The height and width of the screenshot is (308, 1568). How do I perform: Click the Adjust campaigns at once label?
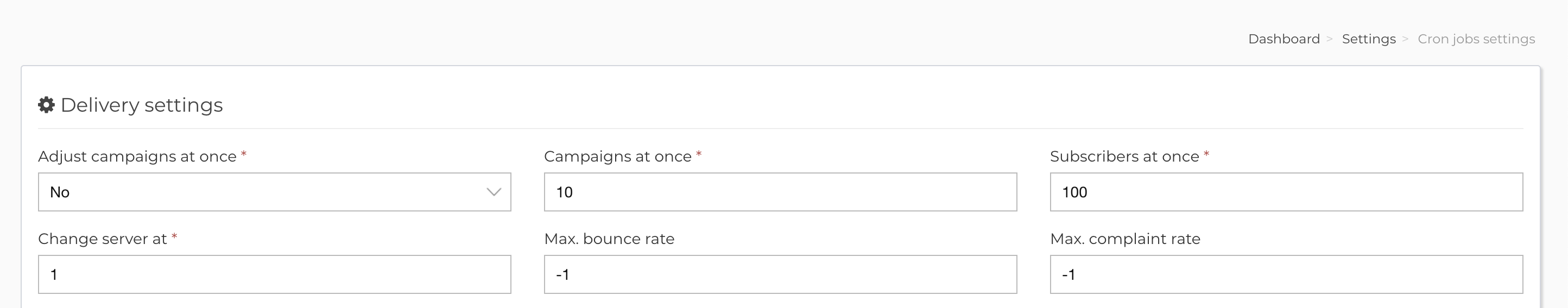(x=137, y=156)
